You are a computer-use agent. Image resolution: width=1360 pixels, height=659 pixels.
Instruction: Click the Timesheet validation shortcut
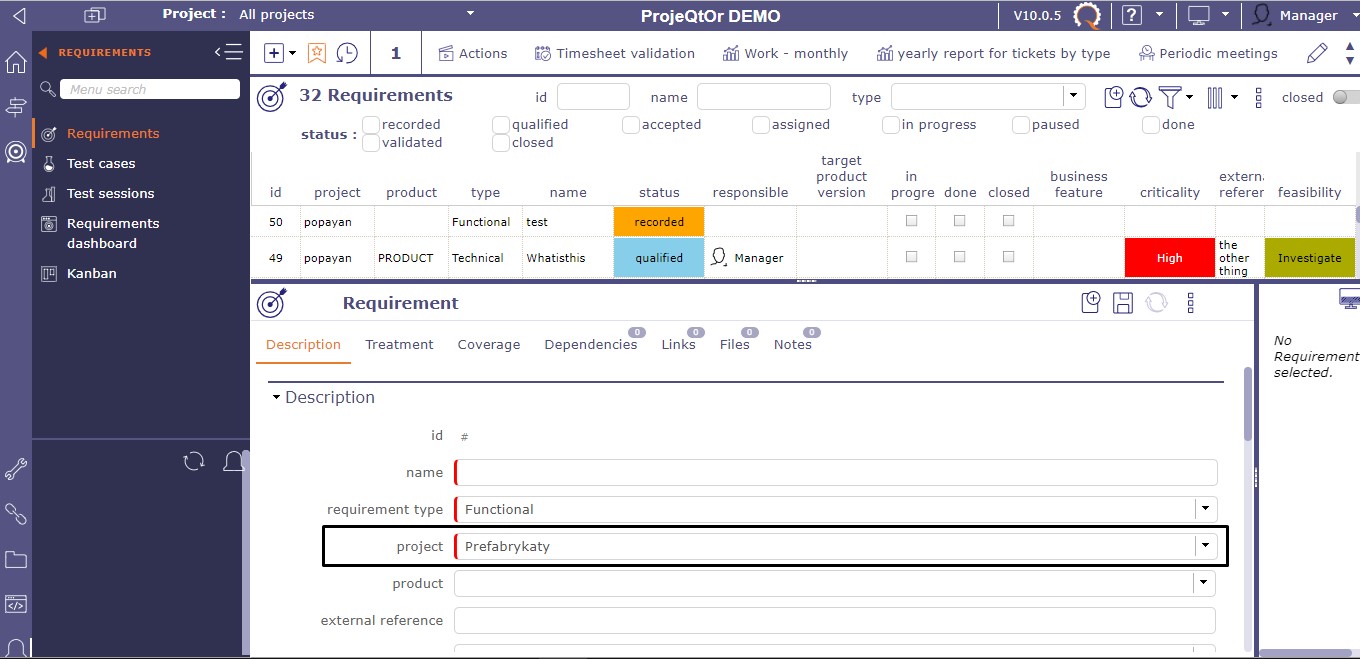coord(614,53)
